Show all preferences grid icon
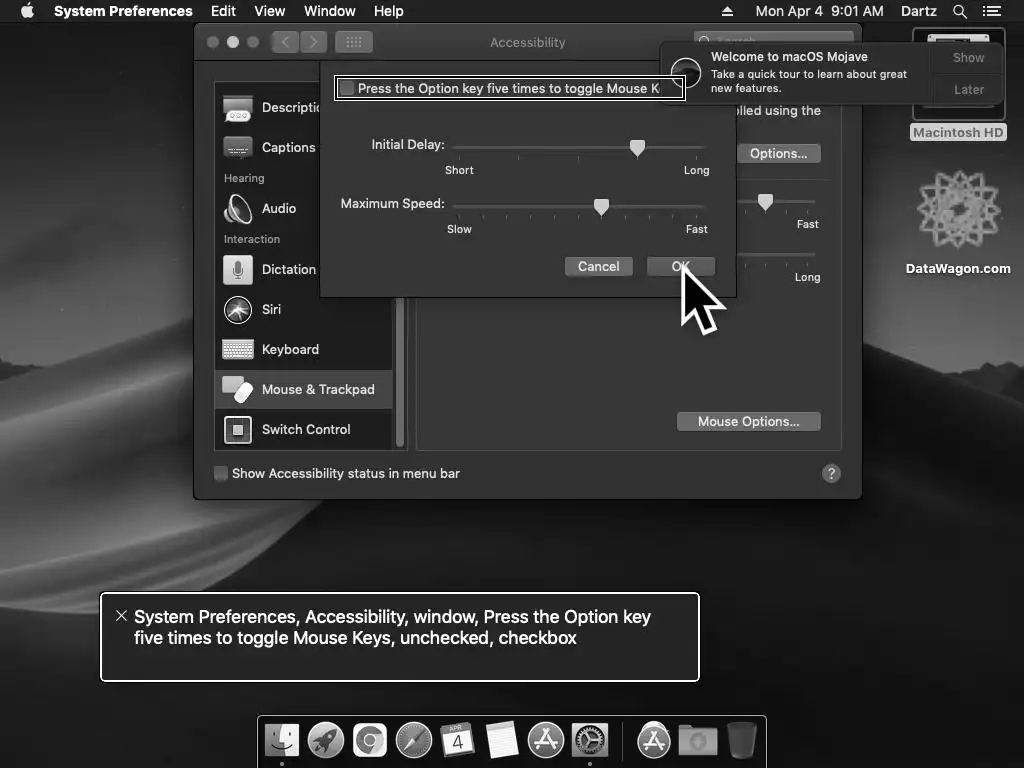The width and height of the screenshot is (1024, 768). [x=353, y=42]
